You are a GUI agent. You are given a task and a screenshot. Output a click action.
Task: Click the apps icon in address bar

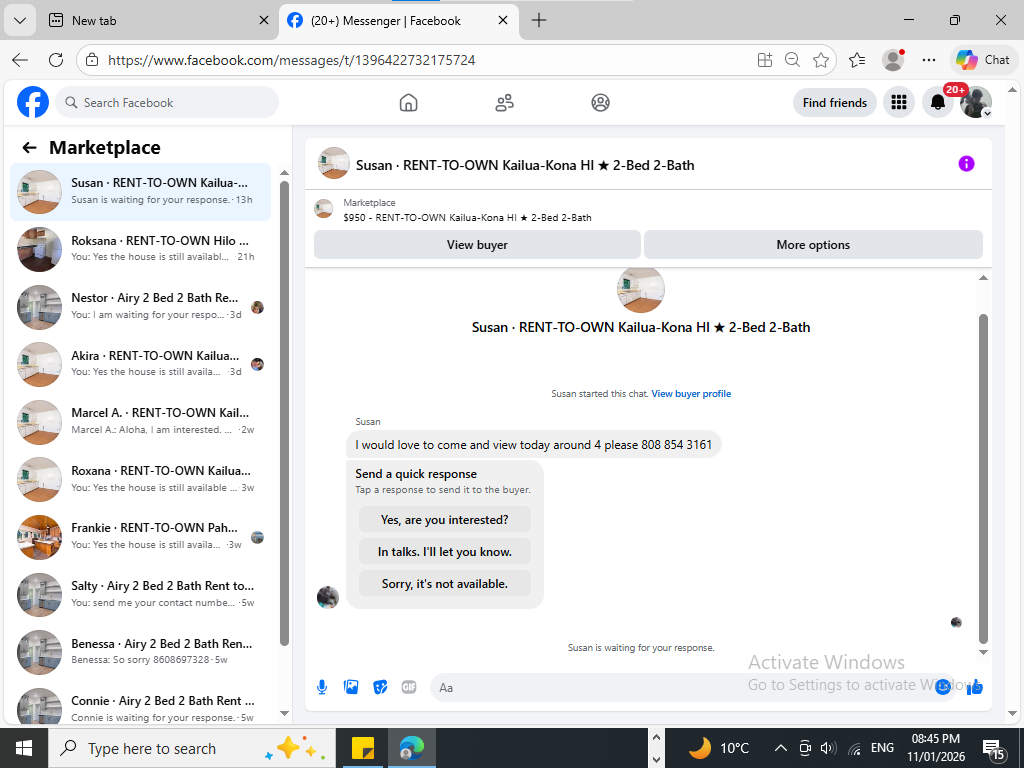(765, 60)
